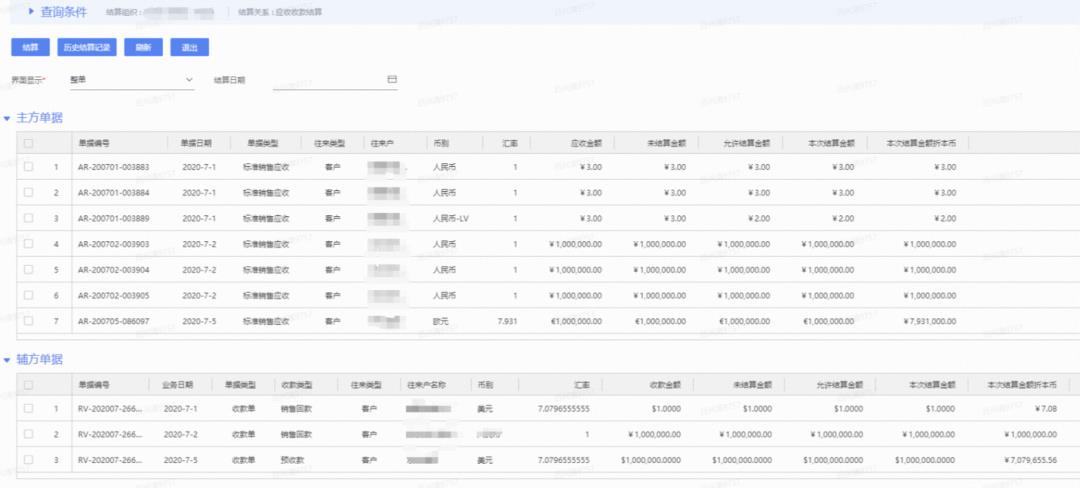Screen dimensions: 1080x488
Task: Select document number AR-200702-003904
Action: (114, 270)
